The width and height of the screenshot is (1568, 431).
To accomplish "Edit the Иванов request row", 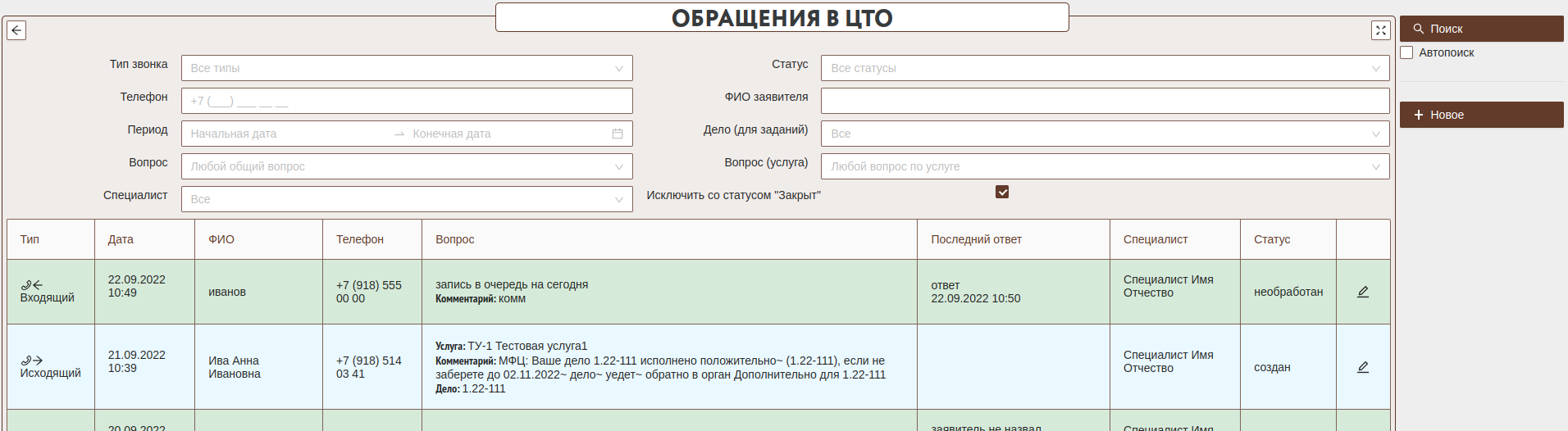I will [1362, 292].
